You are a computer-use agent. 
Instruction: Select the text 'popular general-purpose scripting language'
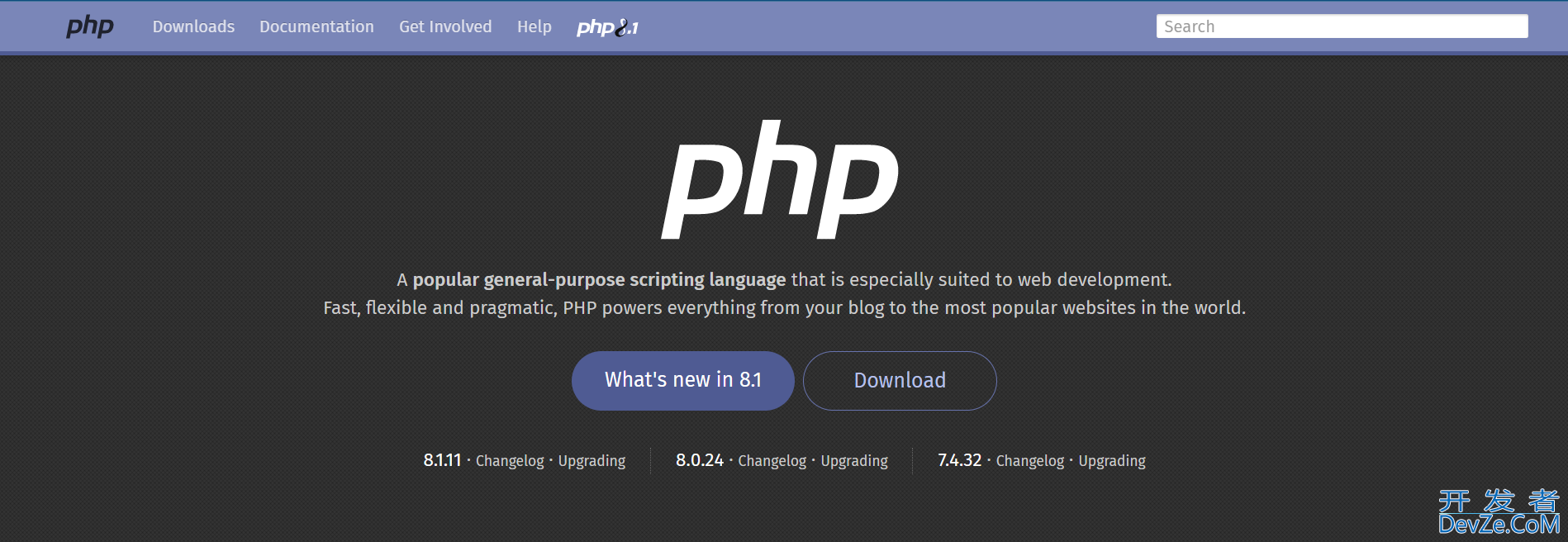click(x=599, y=280)
